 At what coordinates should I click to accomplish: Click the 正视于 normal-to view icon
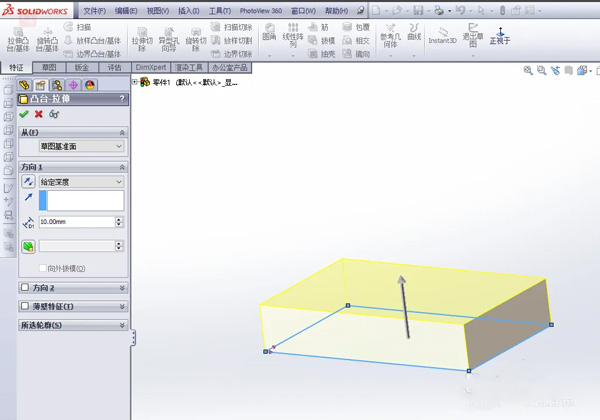coord(499,34)
